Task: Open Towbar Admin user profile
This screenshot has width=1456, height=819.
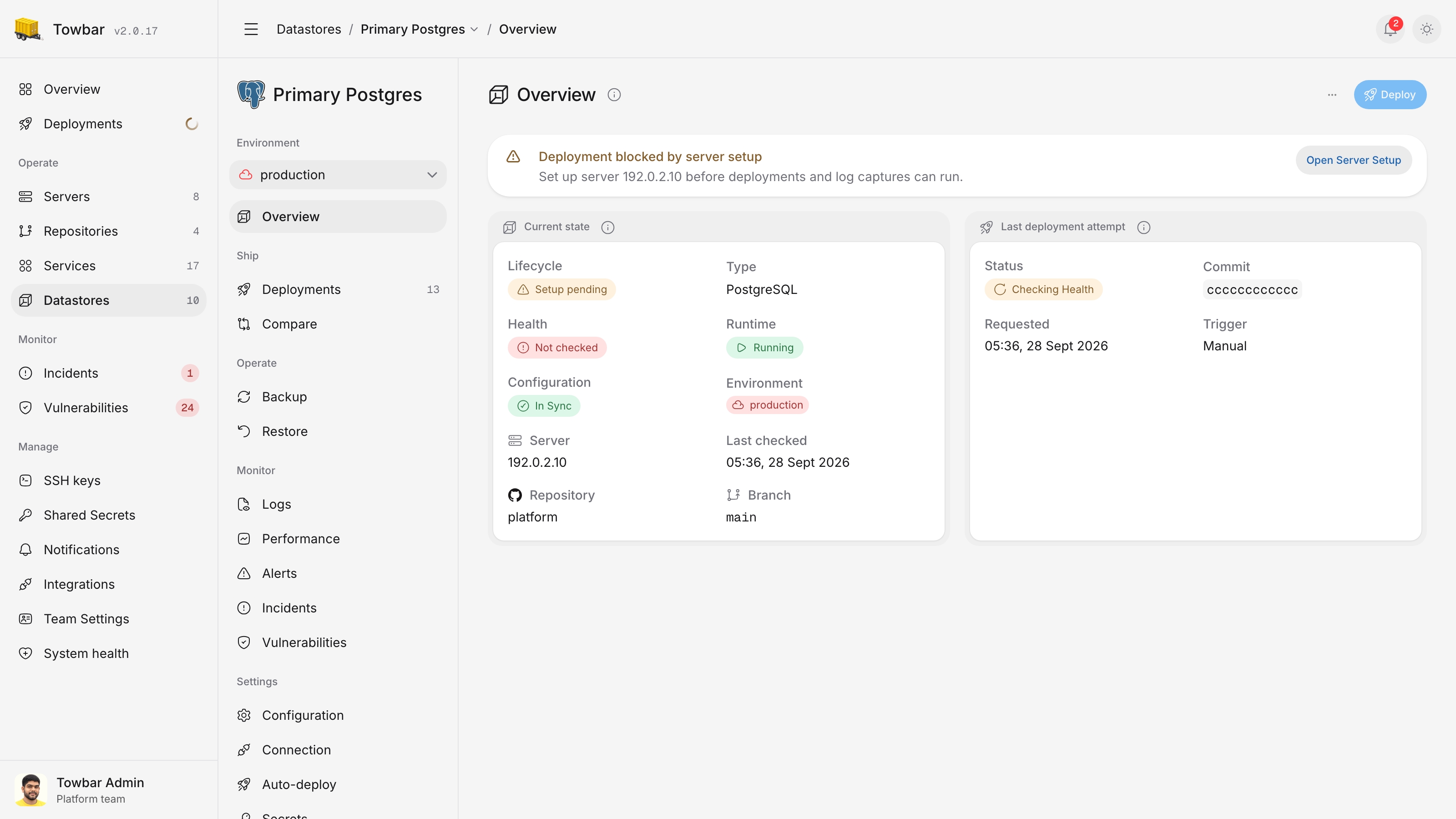Action: pyautogui.click(x=109, y=789)
